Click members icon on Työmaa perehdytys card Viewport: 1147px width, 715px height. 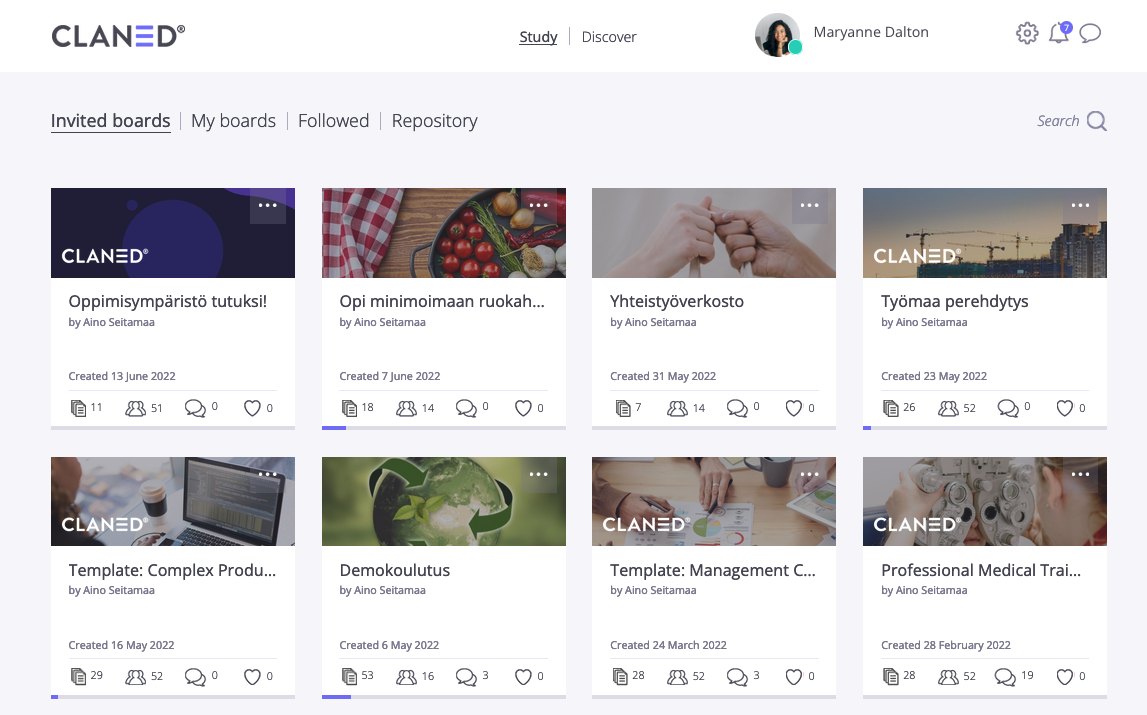coord(948,408)
